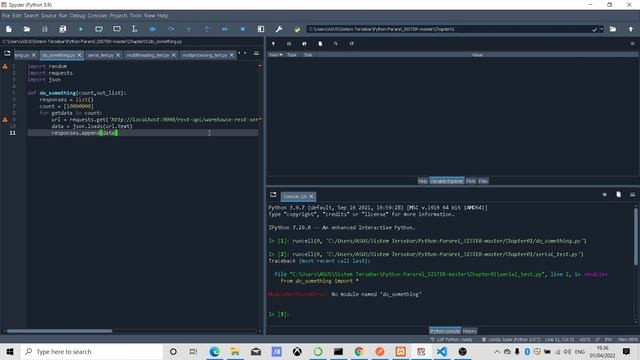The image size is (640, 360).
Task: Click the debug step return icon
Action: (x=207, y=29)
